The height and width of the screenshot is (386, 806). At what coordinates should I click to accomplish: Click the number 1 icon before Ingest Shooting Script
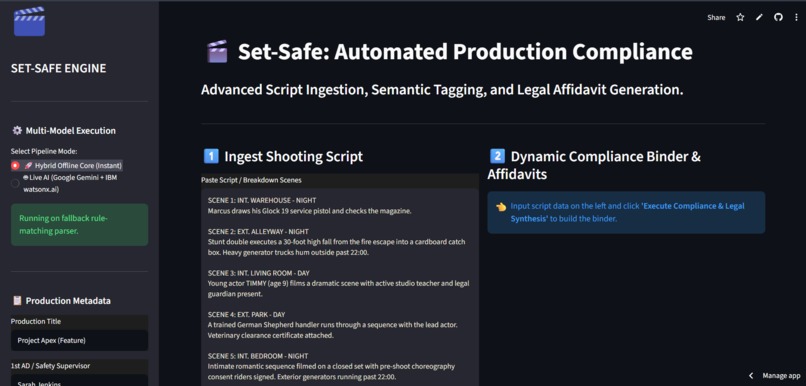[211, 156]
